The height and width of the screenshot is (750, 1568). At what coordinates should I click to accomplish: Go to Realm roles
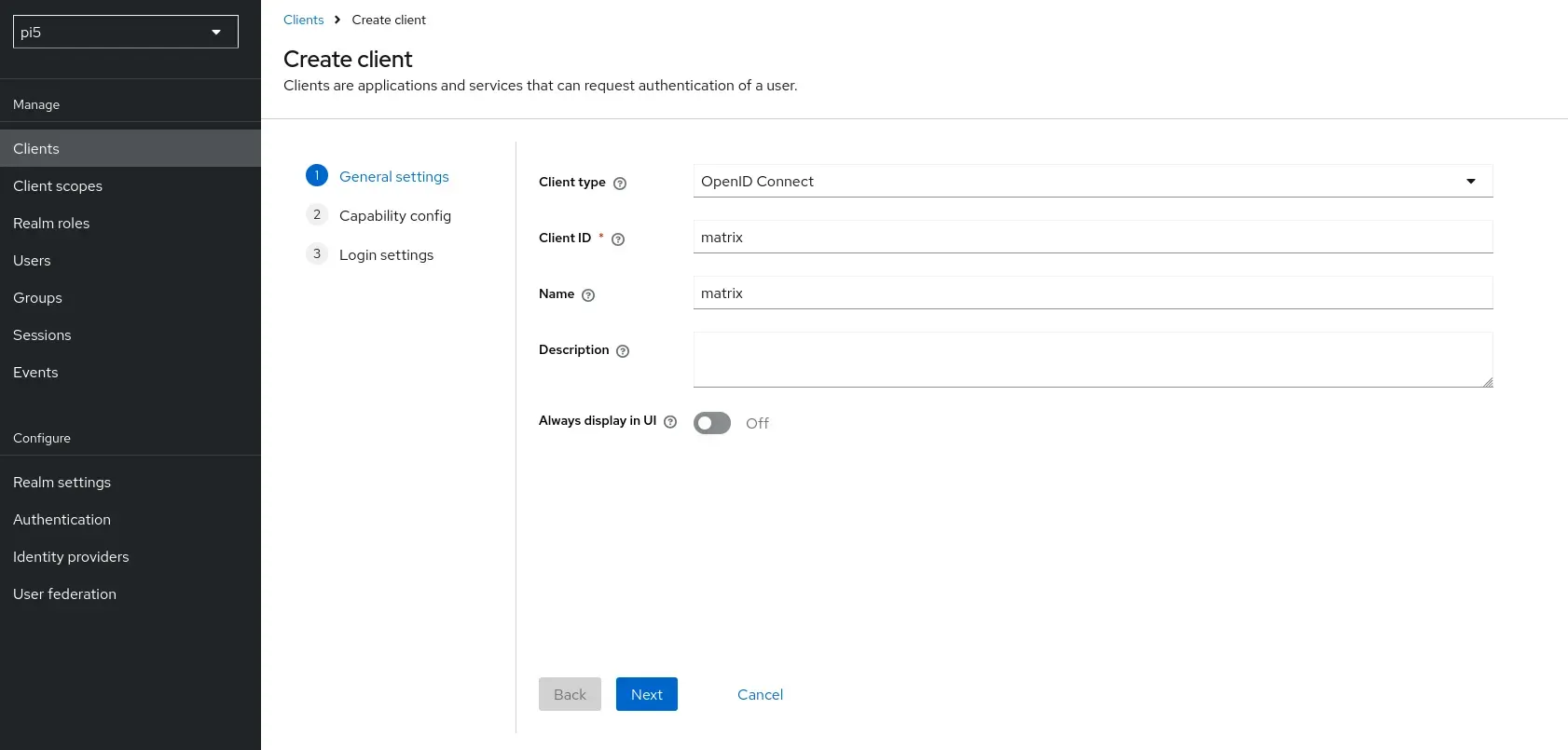pos(131,223)
